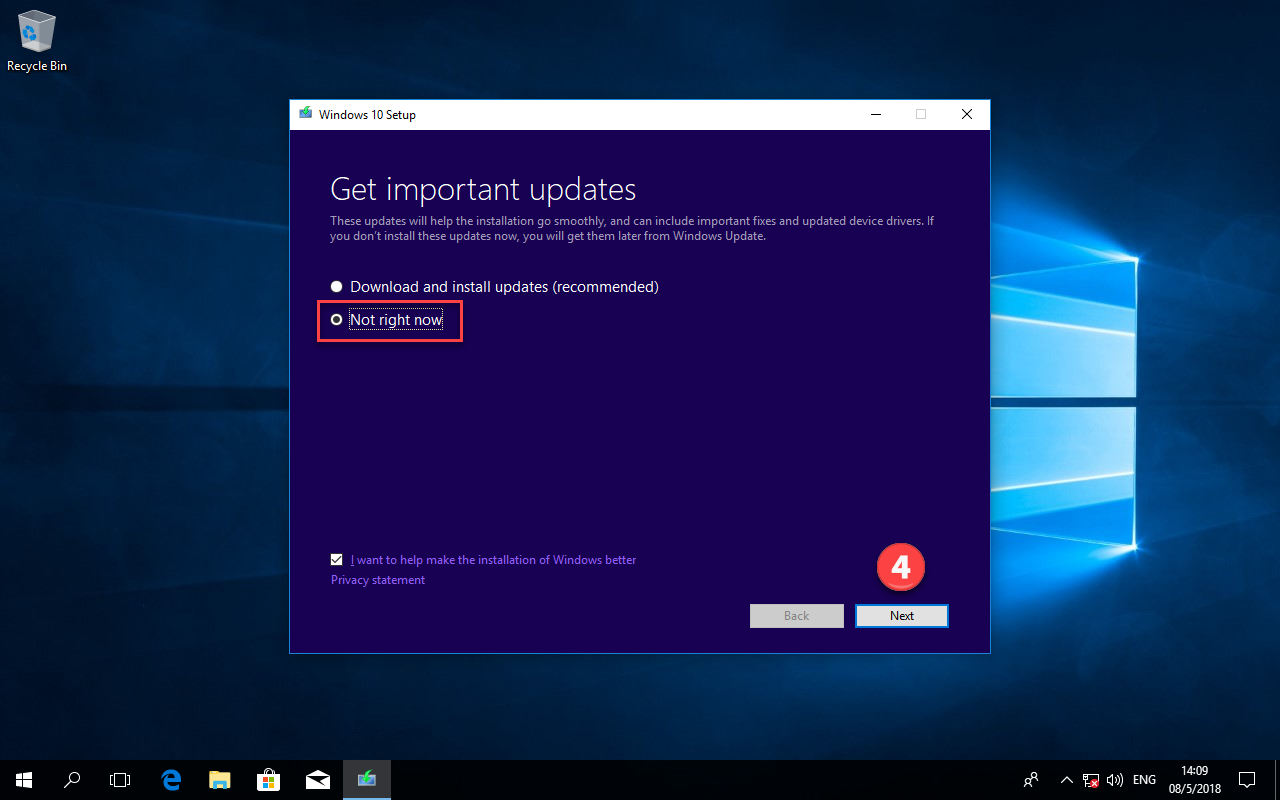This screenshot has width=1280, height=800.
Task: Switch the ENG input language indicator
Action: tap(1145, 780)
